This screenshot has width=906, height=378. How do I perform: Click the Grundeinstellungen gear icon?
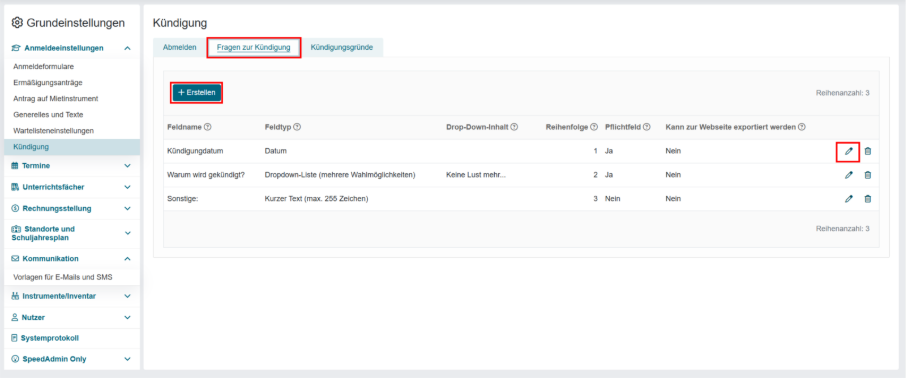(x=17, y=23)
